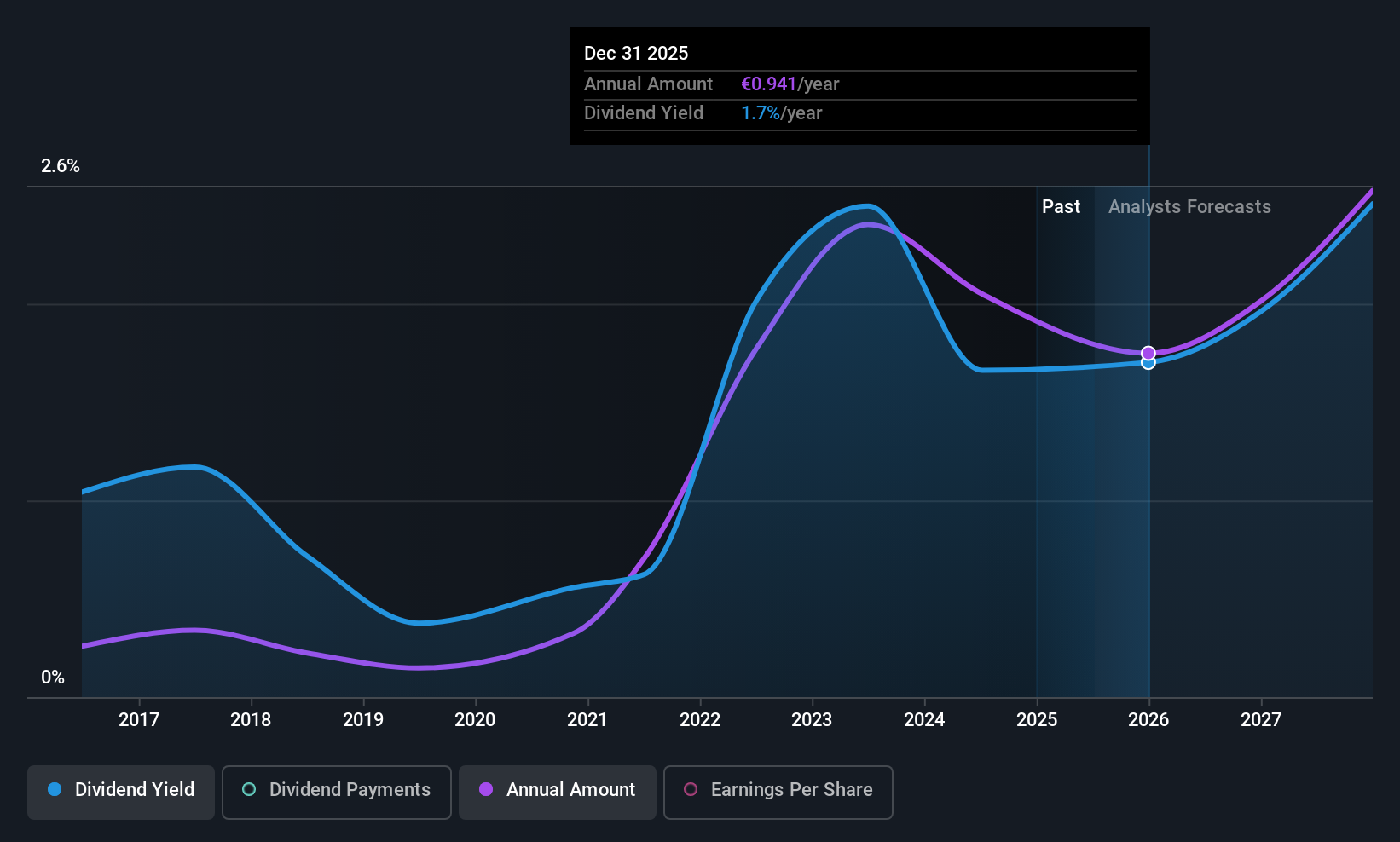Viewport: 1400px width, 842px height.
Task: Select the purple Annual Amount data point
Action: click(x=1148, y=353)
